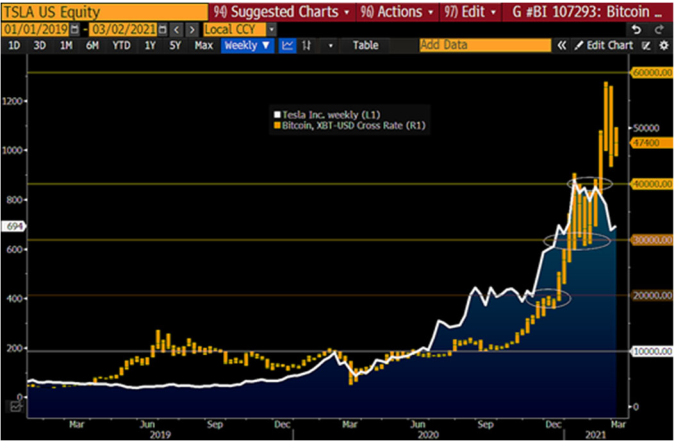Click the redo arrow icon

tap(659, 30)
